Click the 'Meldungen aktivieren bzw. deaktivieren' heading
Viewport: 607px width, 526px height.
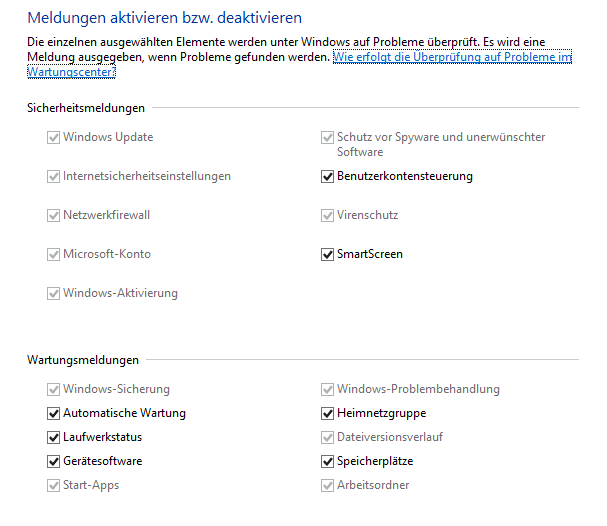click(165, 18)
